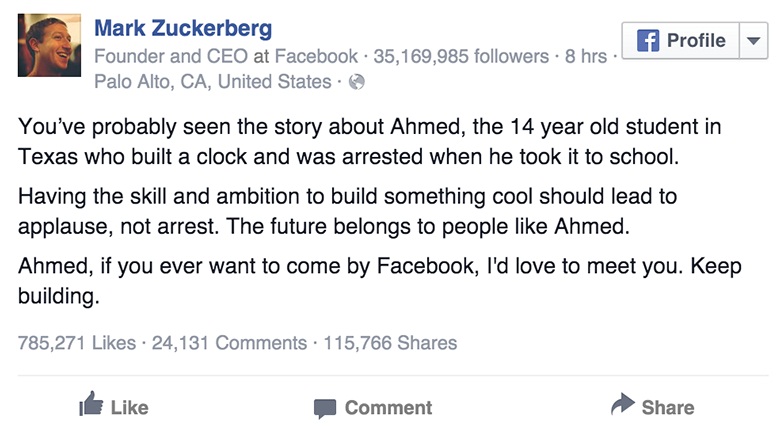Click the thumbs-up Like icon

(91, 406)
